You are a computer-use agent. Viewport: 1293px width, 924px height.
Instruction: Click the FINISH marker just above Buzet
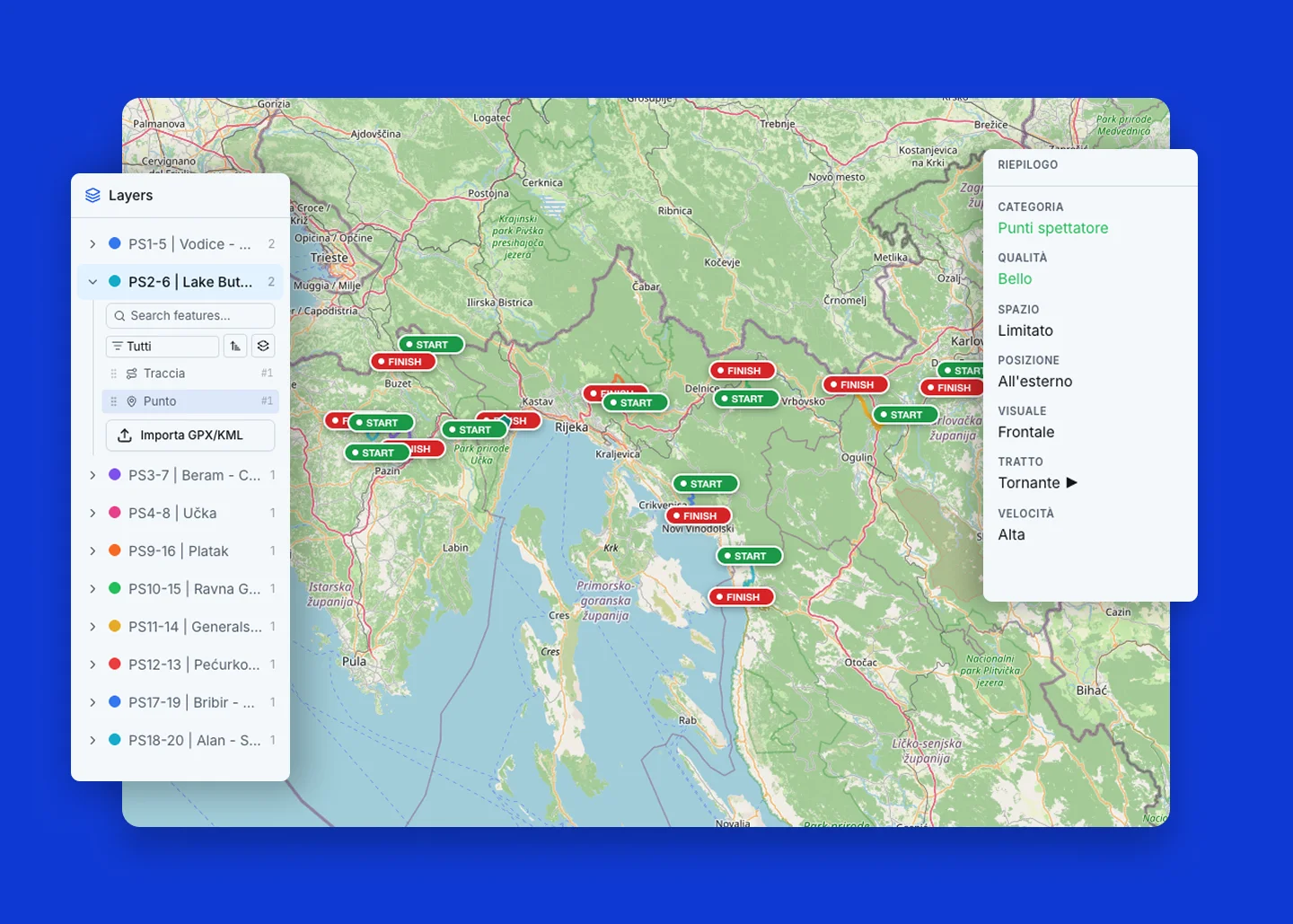pyautogui.click(x=403, y=362)
